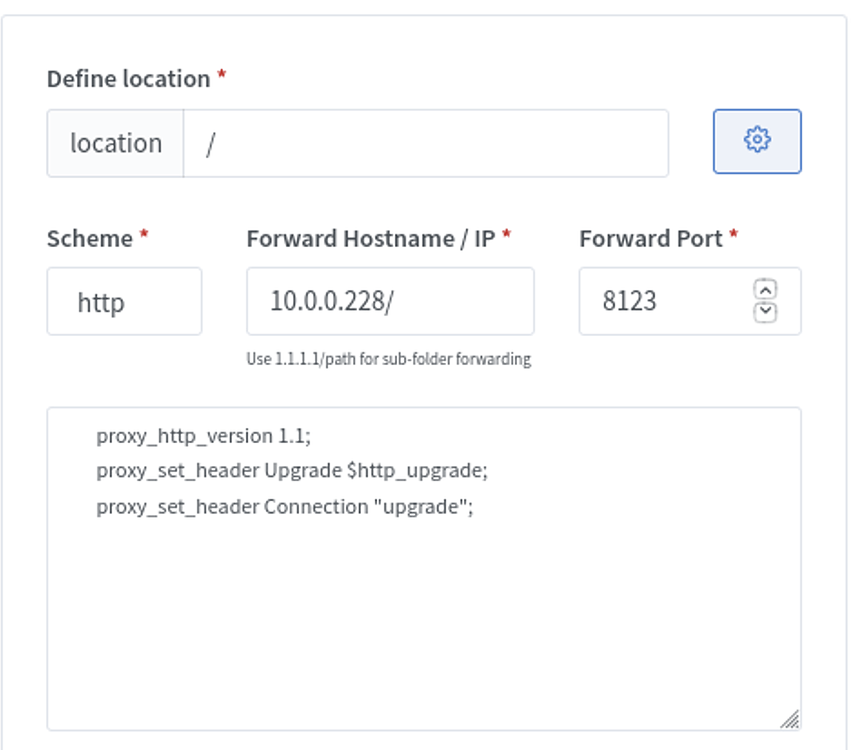Click the red asterisk beside Define location
The width and height of the screenshot is (853, 750).
[222, 76]
